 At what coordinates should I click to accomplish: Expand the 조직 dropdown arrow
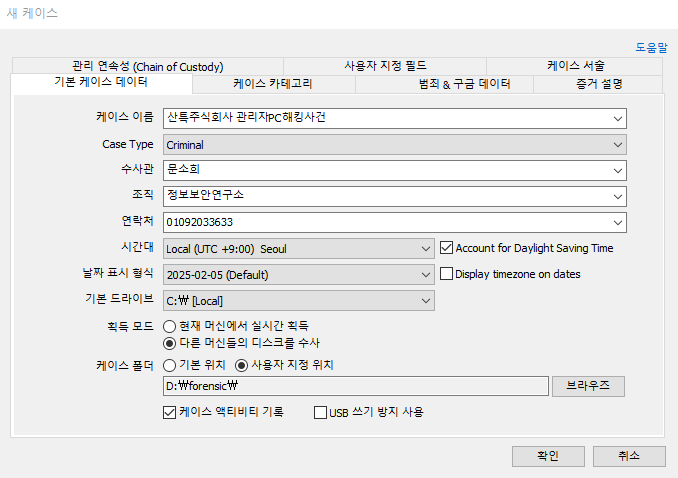click(x=617, y=196)
